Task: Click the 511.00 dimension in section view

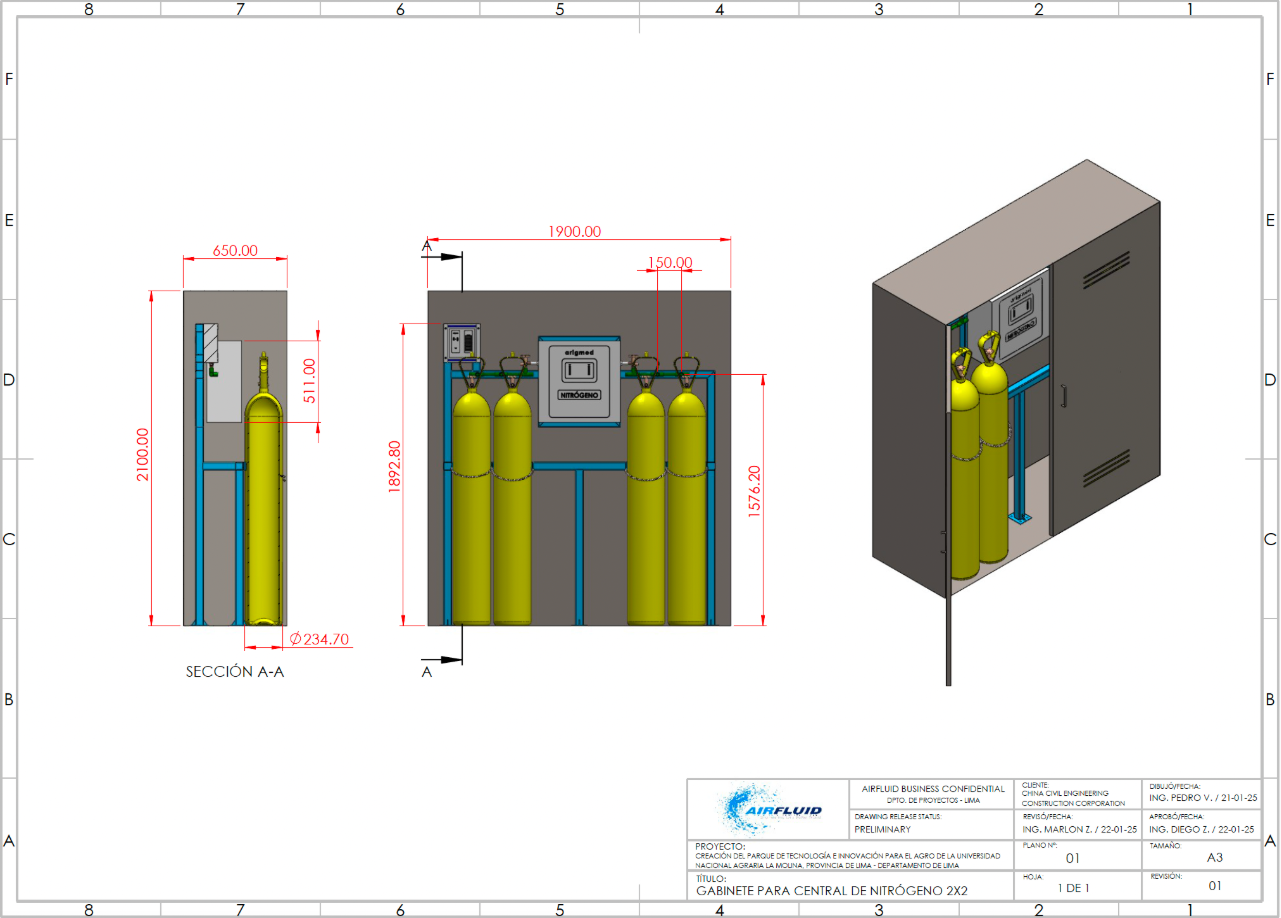Action: point(309,380)
